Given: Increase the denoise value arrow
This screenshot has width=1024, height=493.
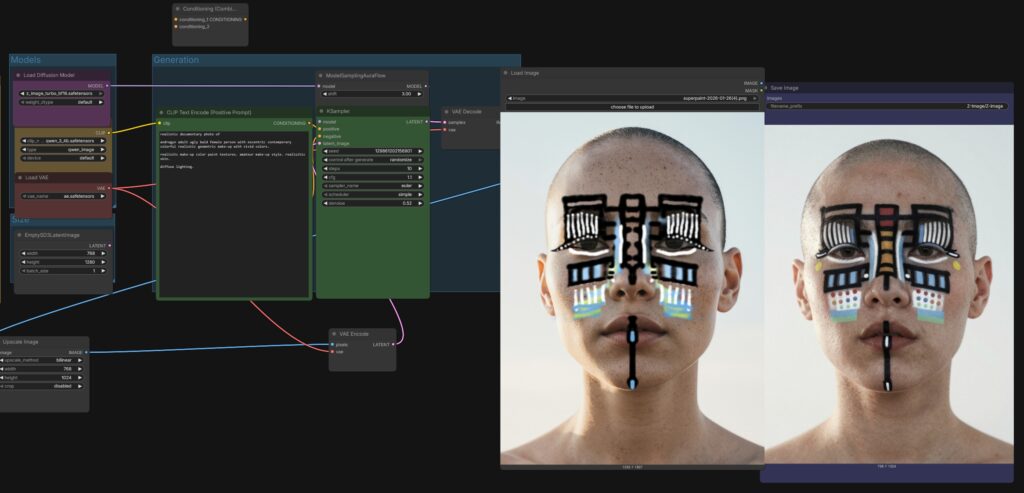Looking at the screenshot, I should pos(420,203).
